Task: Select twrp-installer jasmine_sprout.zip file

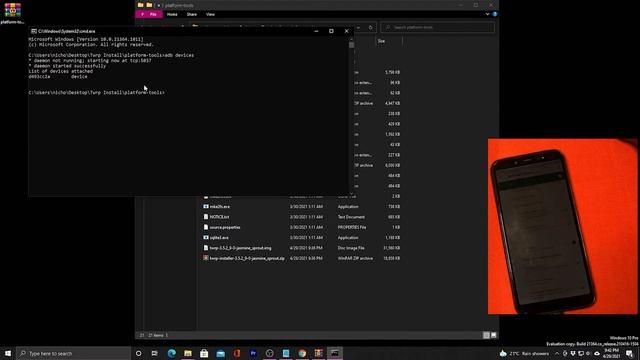Action: [247, 258]
